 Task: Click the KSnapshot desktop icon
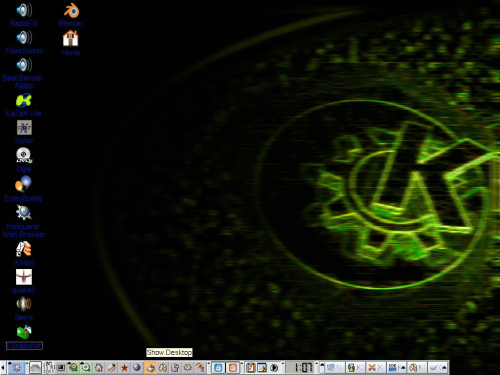[x=24, y=337]
